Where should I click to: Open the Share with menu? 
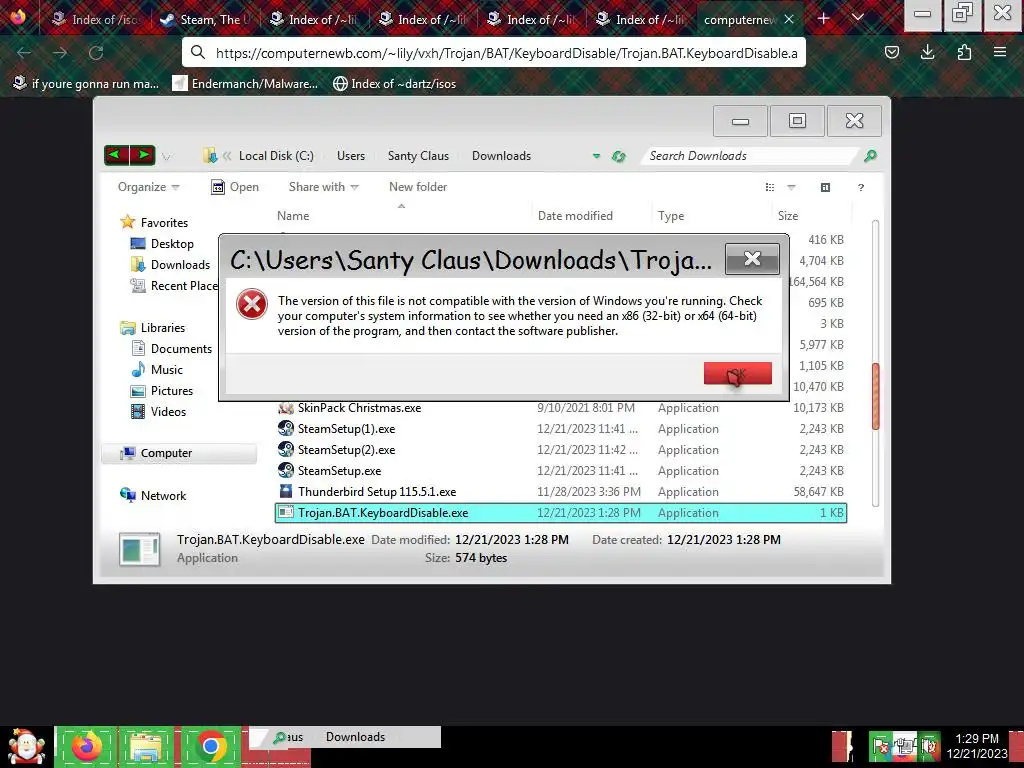coord(323,187)
